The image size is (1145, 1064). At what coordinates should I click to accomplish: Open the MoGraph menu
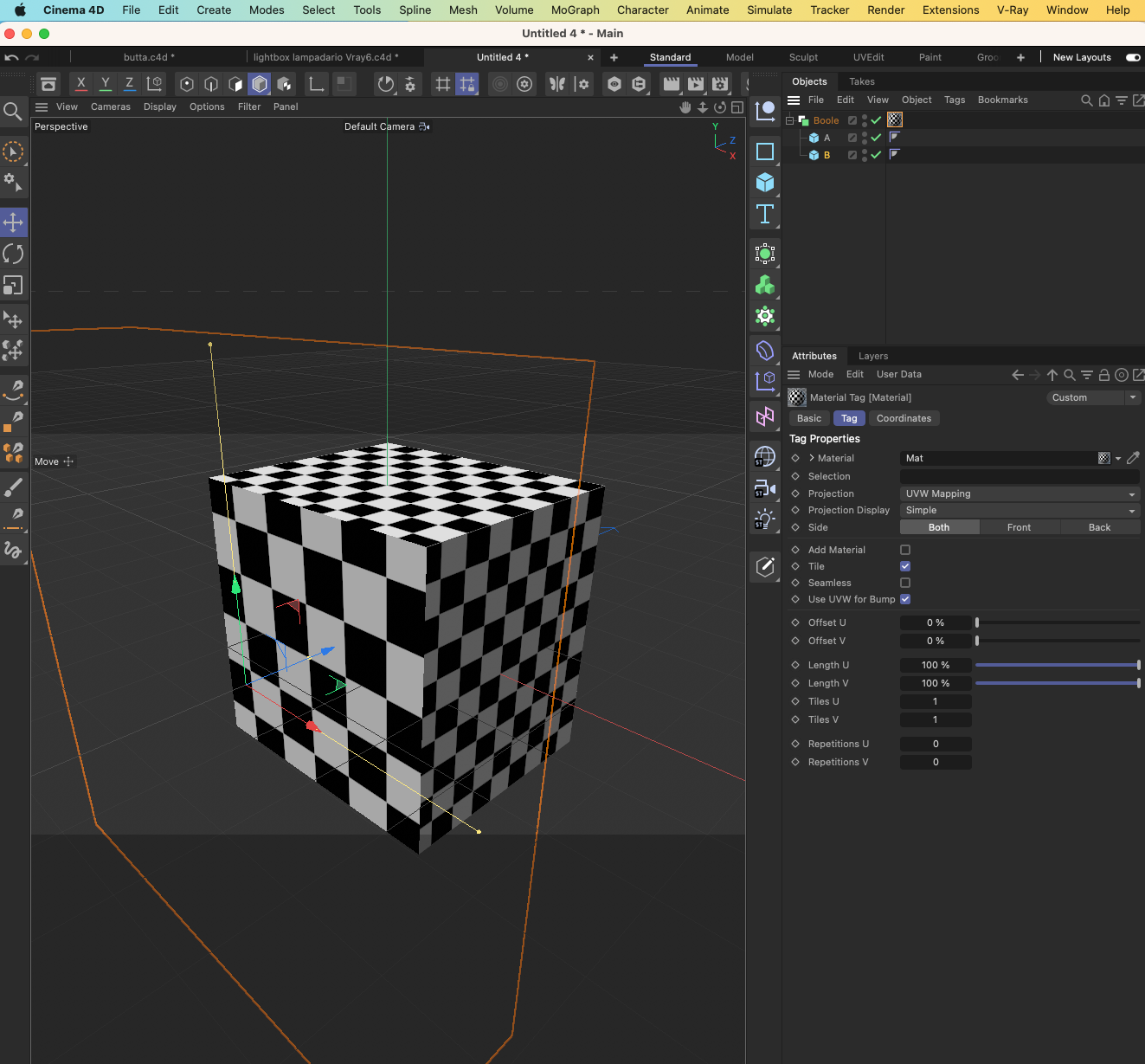(575, 10)
